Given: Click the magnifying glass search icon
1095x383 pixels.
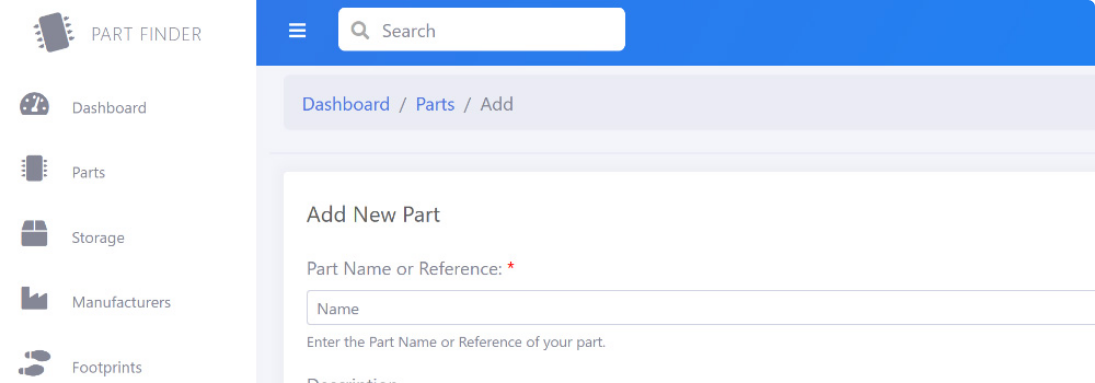Looking at the screenshot, I should tap(360, 30).
